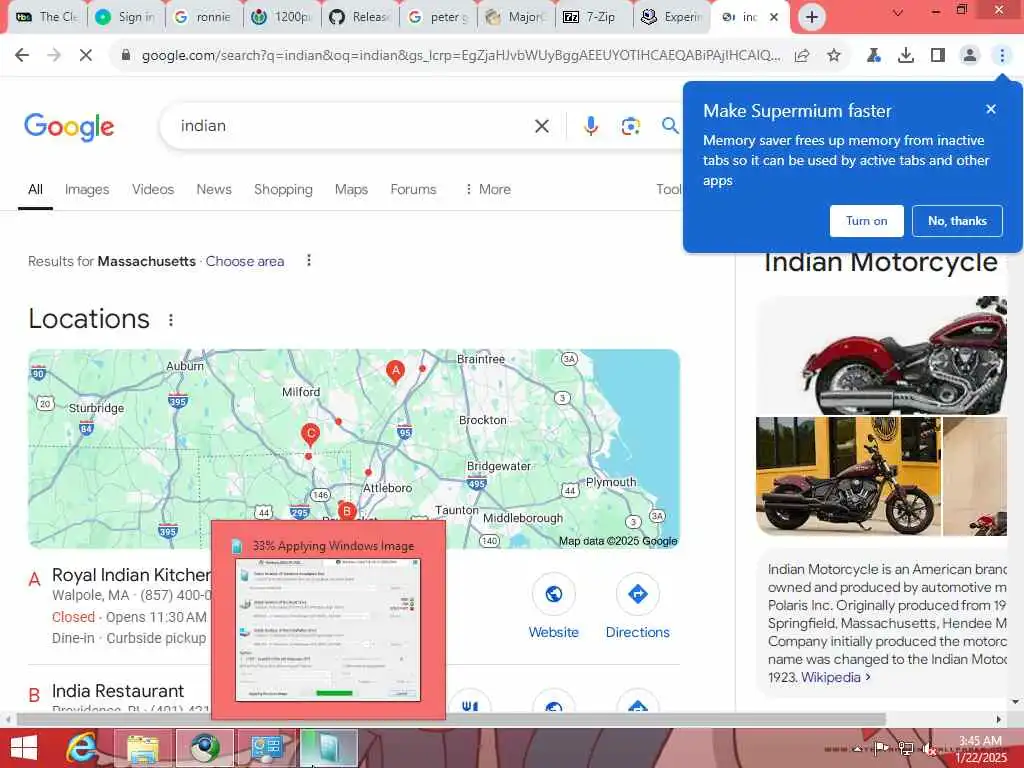Focus the browser address bar URL
This screenshot has height=768, width=1024.
pyautogui.click(x=460, y=56)
